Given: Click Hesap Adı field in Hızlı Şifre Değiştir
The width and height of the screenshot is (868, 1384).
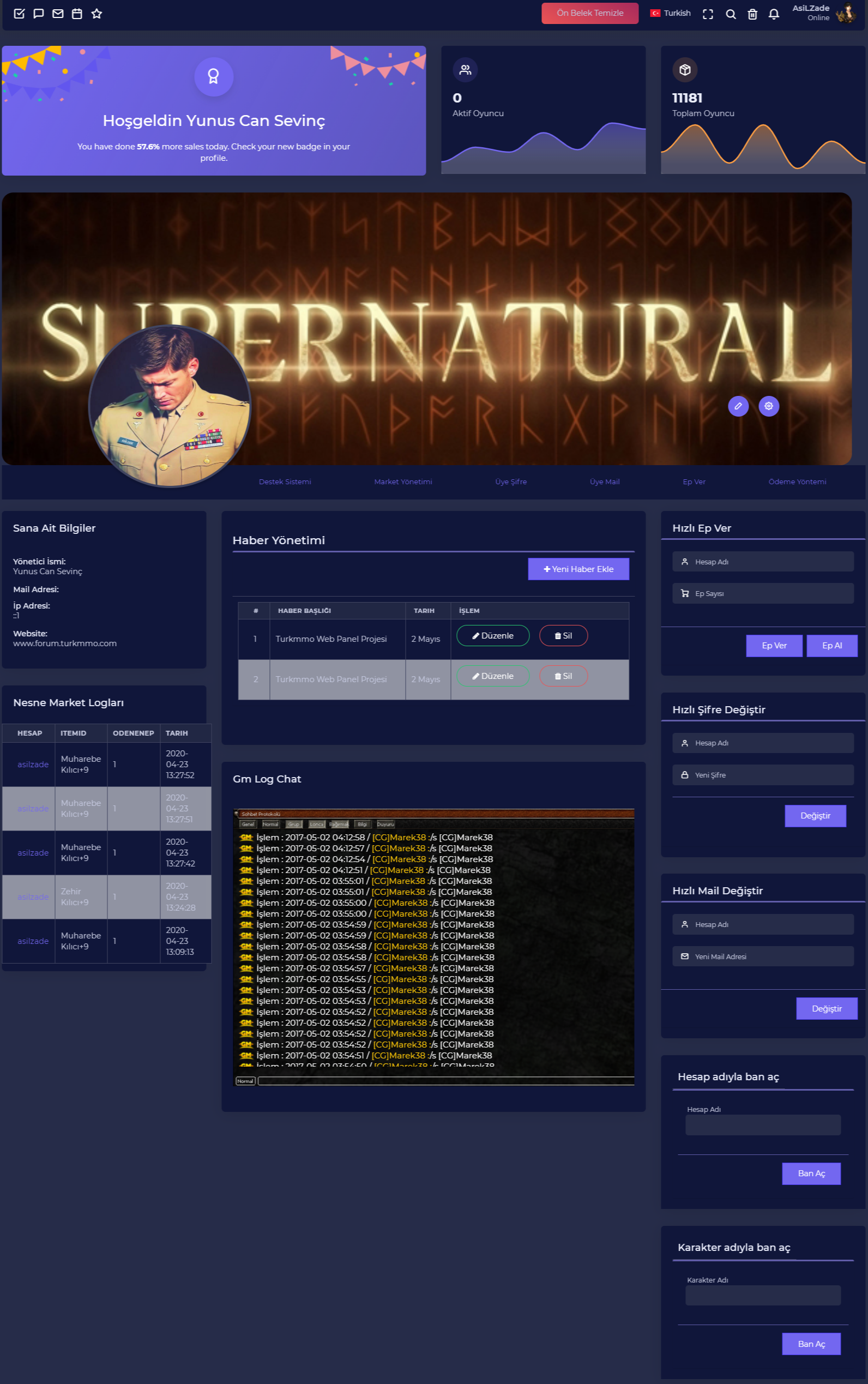Looking at the screenshot, I should point(763,743).
